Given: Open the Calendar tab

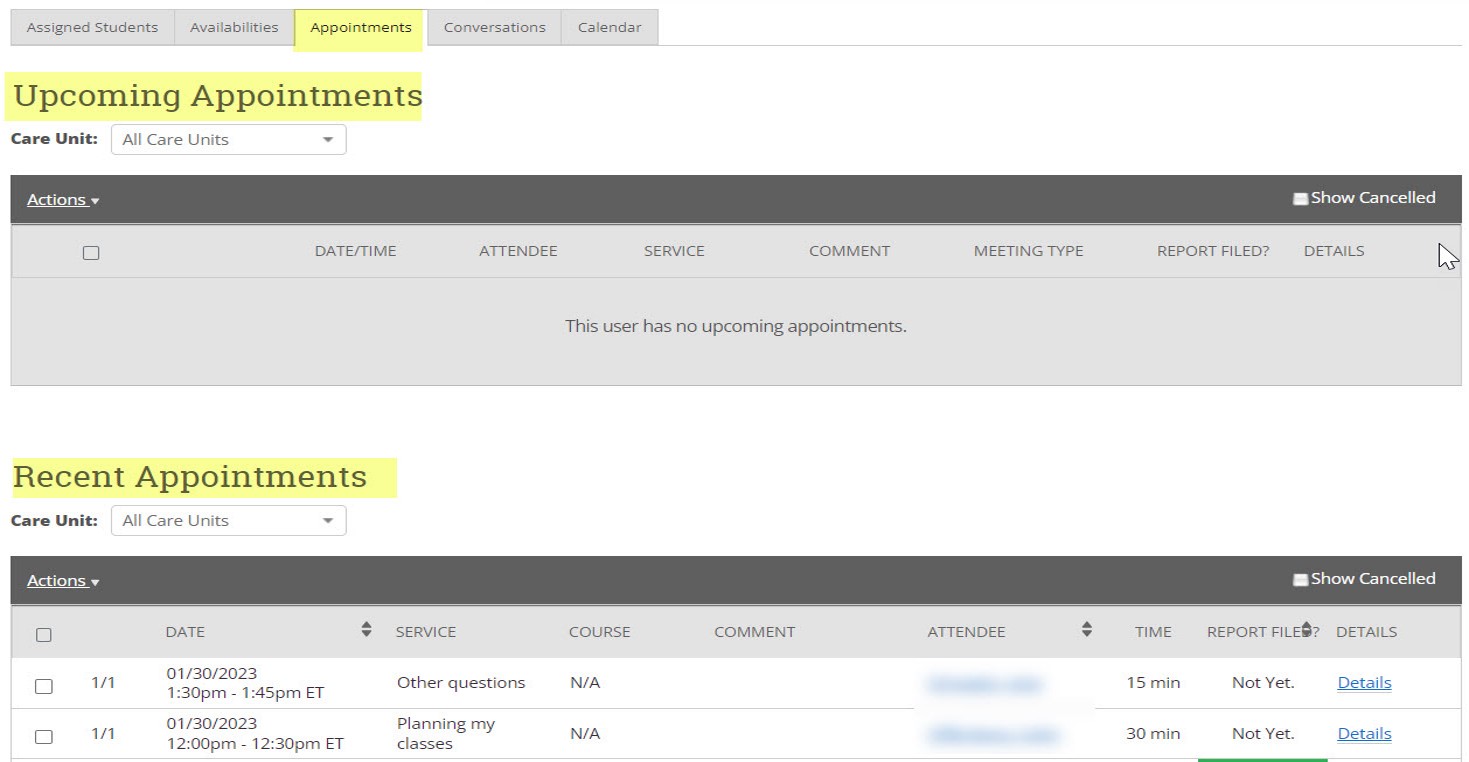Looking at the screenshot, I should click(x=609, y=28).
